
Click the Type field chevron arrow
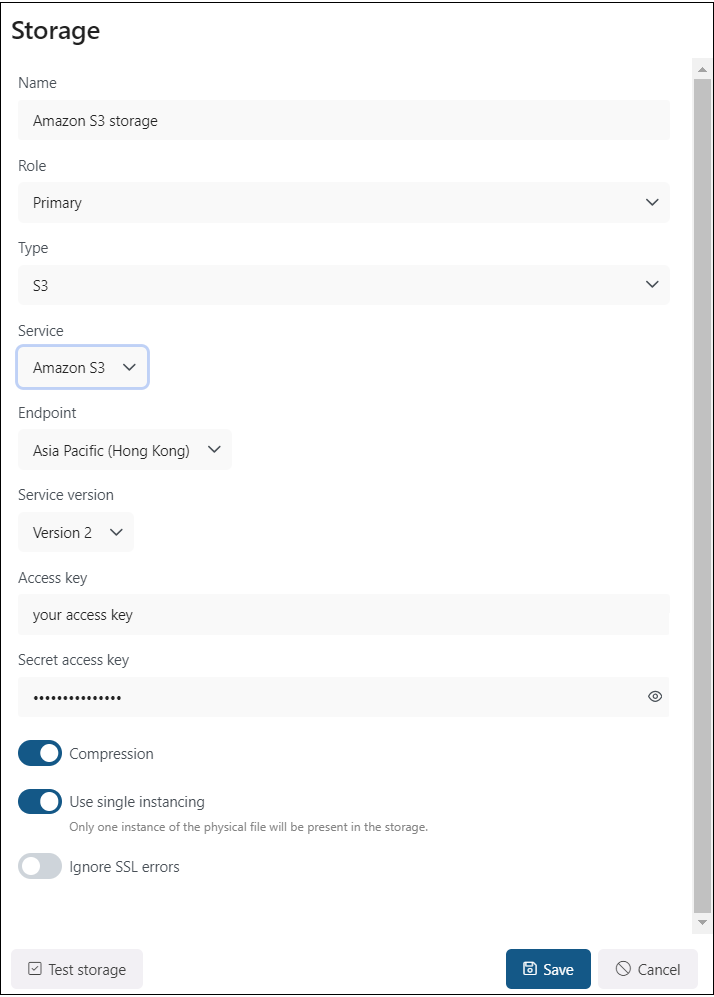(652, 285)
